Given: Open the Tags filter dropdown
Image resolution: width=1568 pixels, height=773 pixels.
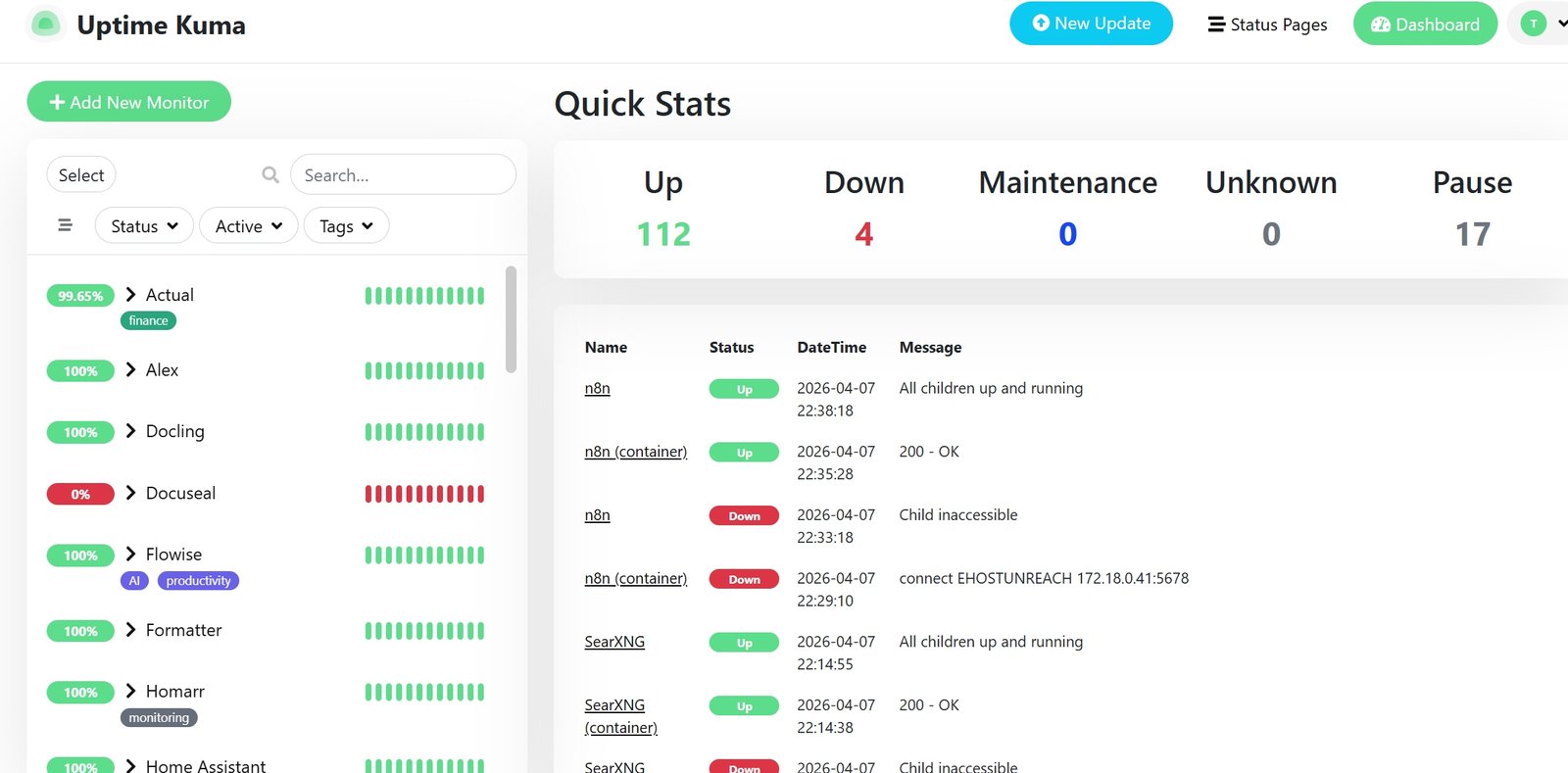Looking at the screenshot, I should coord(346,225).
